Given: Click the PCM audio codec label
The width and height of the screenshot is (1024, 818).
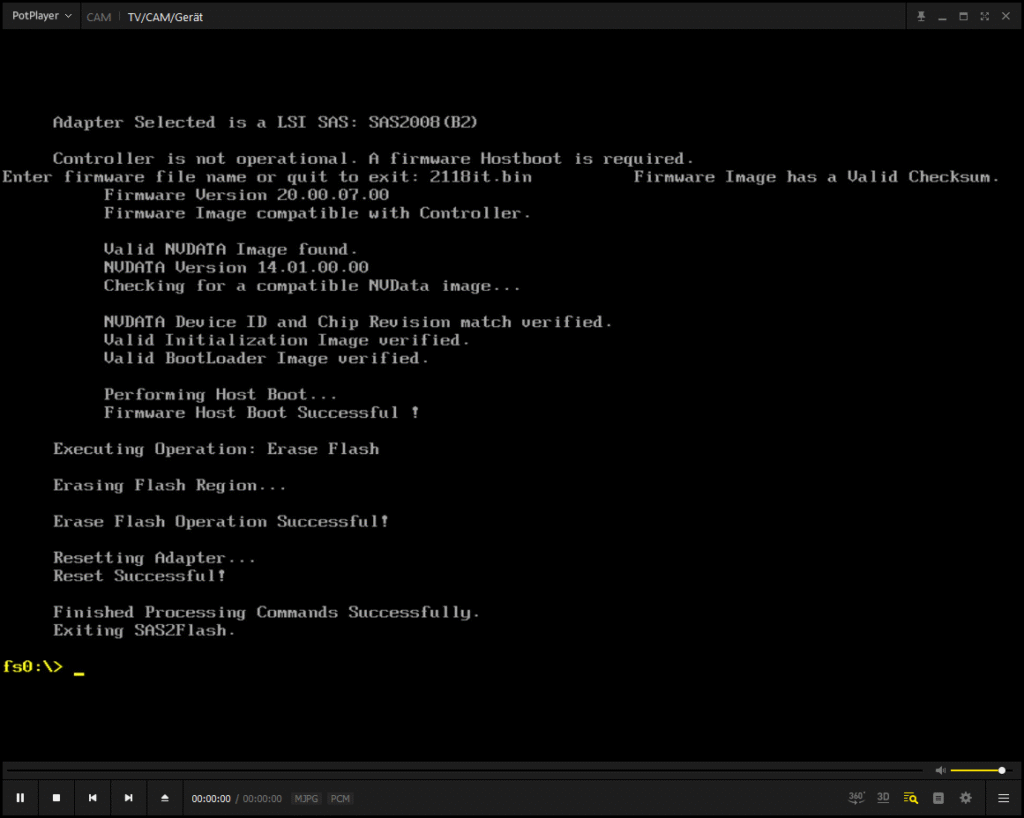Looking at the screenshot, I should [x=340, y=799].
